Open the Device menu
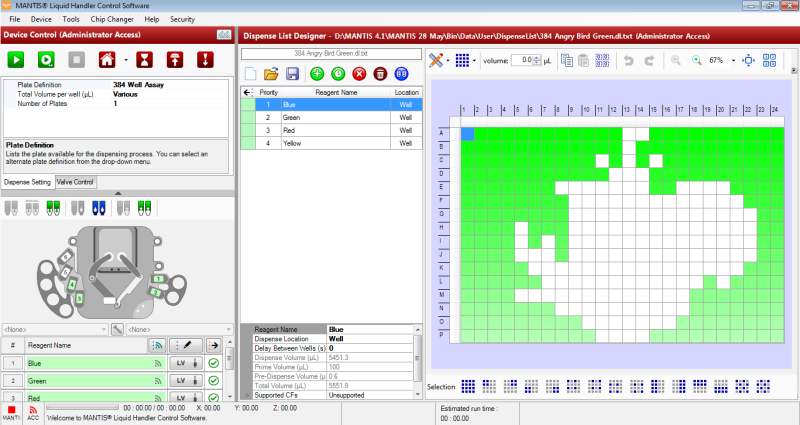This screenshot has width=800, height=425. (x=41, y=19)
